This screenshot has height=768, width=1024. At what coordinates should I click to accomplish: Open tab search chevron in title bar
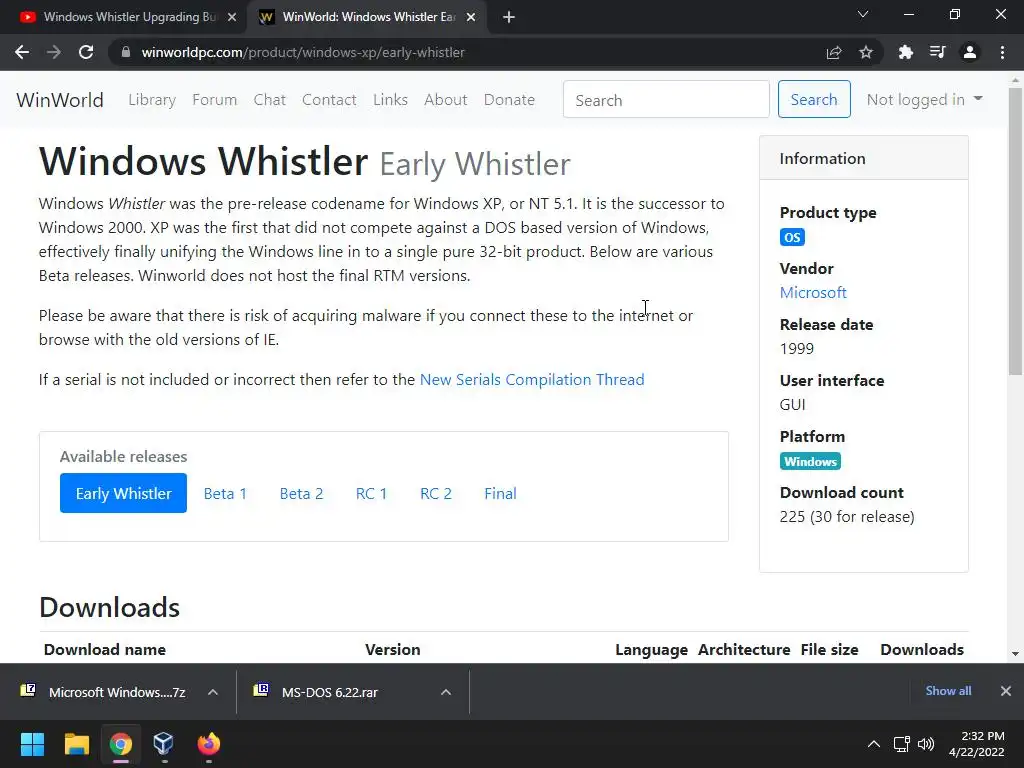(x=863, y=14)
